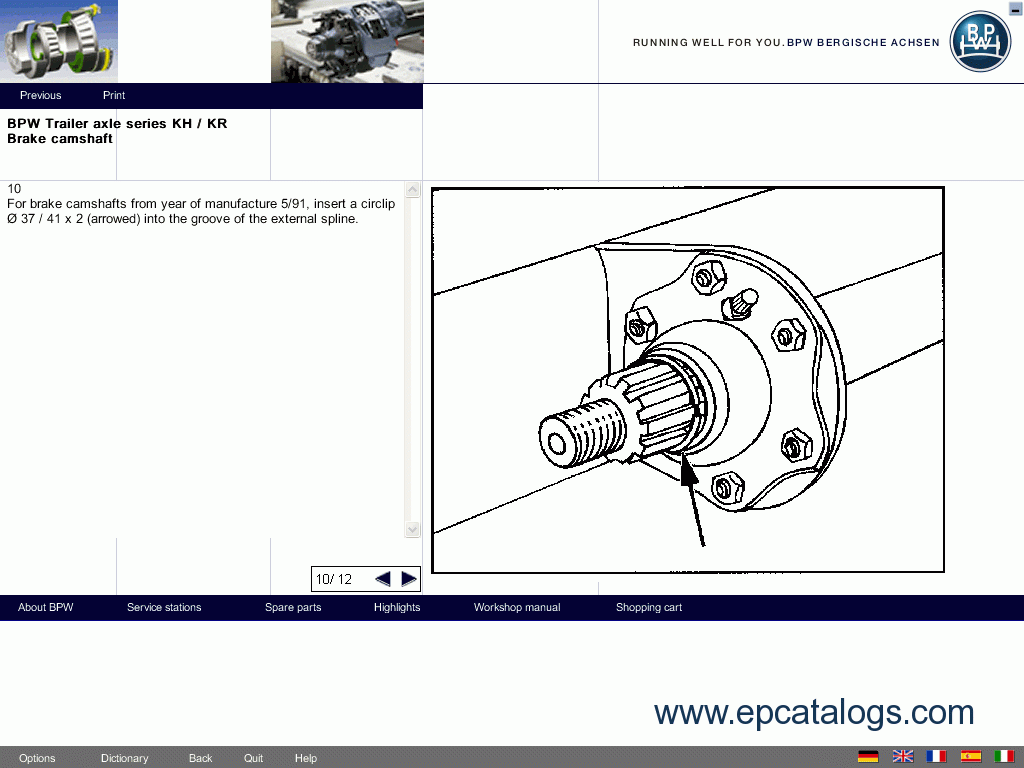Click the wheel bearing thumbnail image
This screenshot has width=1024, height=768.
[x=58, y=41]
